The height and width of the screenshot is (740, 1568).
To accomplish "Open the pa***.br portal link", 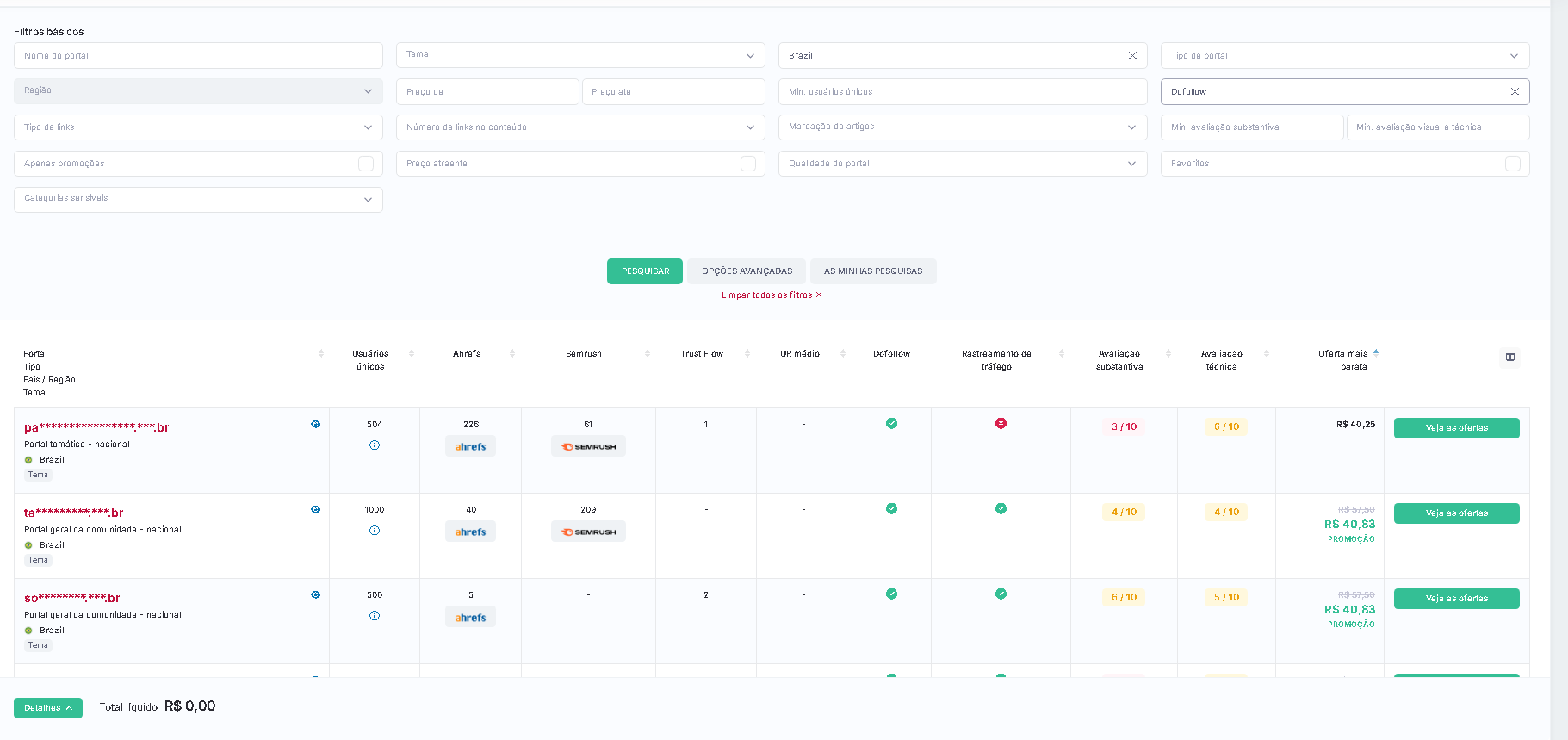I will [96, 427].
